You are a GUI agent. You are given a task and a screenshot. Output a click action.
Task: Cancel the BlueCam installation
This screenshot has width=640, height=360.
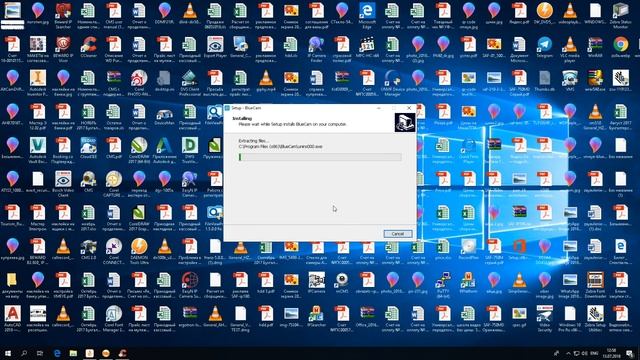click(x=398, y=234)
